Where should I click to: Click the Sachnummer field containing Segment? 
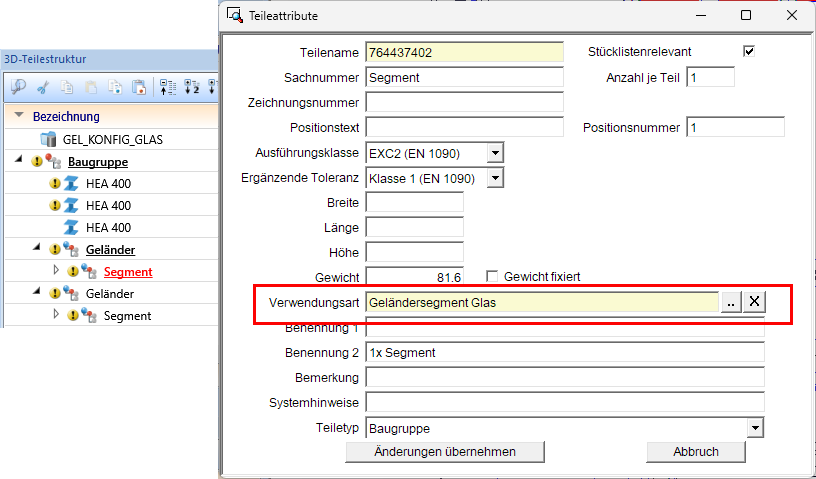pos(465,78)
